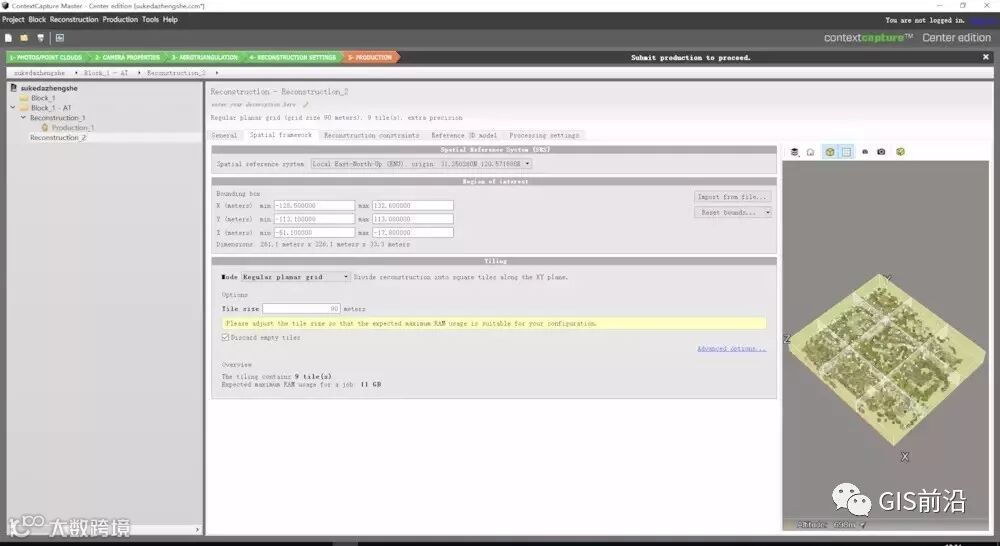
Task: Click 'enter your description here' text
Action: 254,104
